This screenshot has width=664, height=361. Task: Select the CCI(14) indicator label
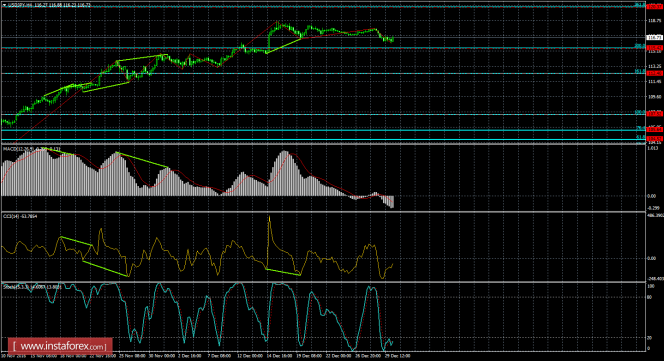point(11,216)
